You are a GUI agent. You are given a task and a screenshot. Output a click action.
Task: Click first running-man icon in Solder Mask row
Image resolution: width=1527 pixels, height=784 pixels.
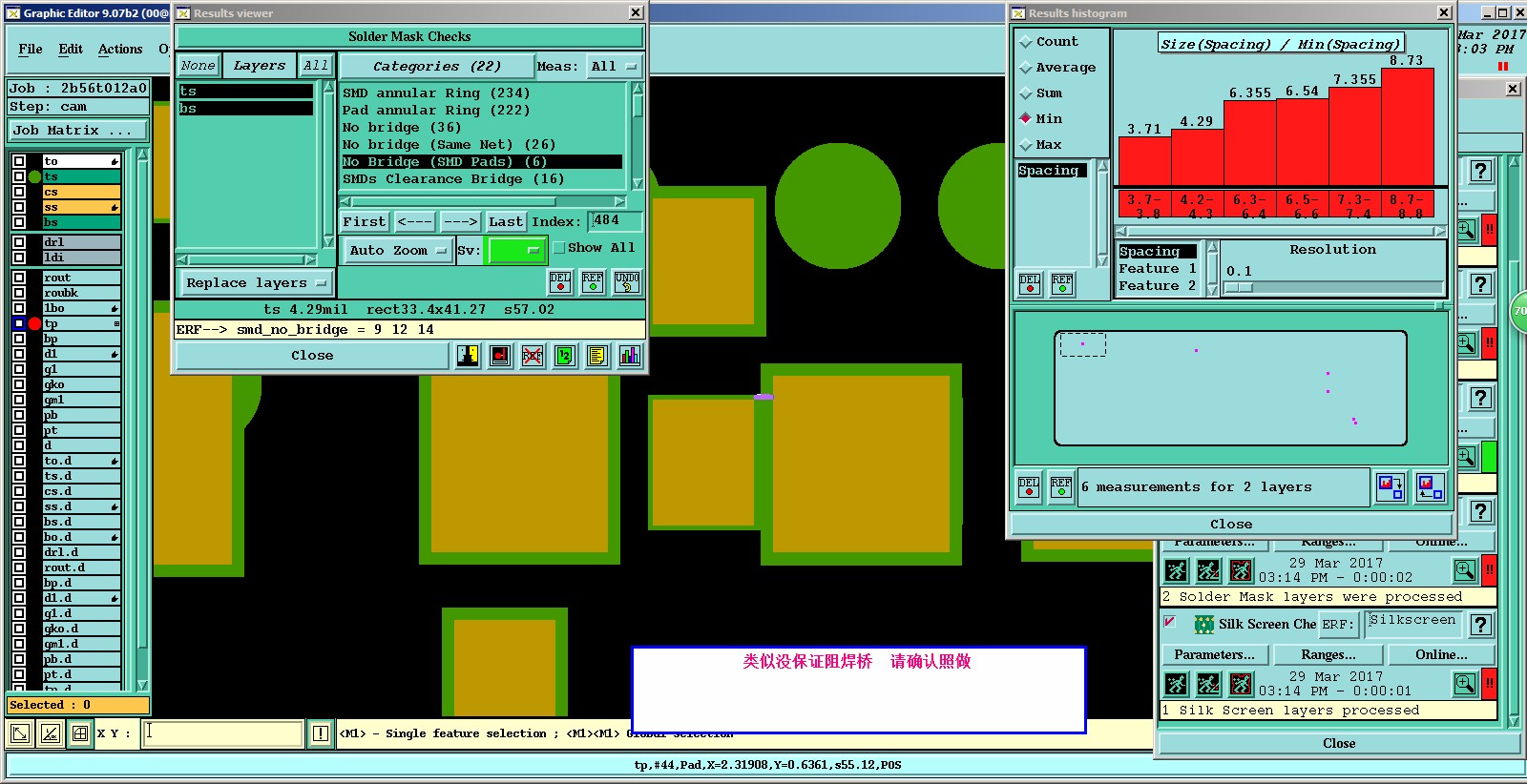[1177, 570]
